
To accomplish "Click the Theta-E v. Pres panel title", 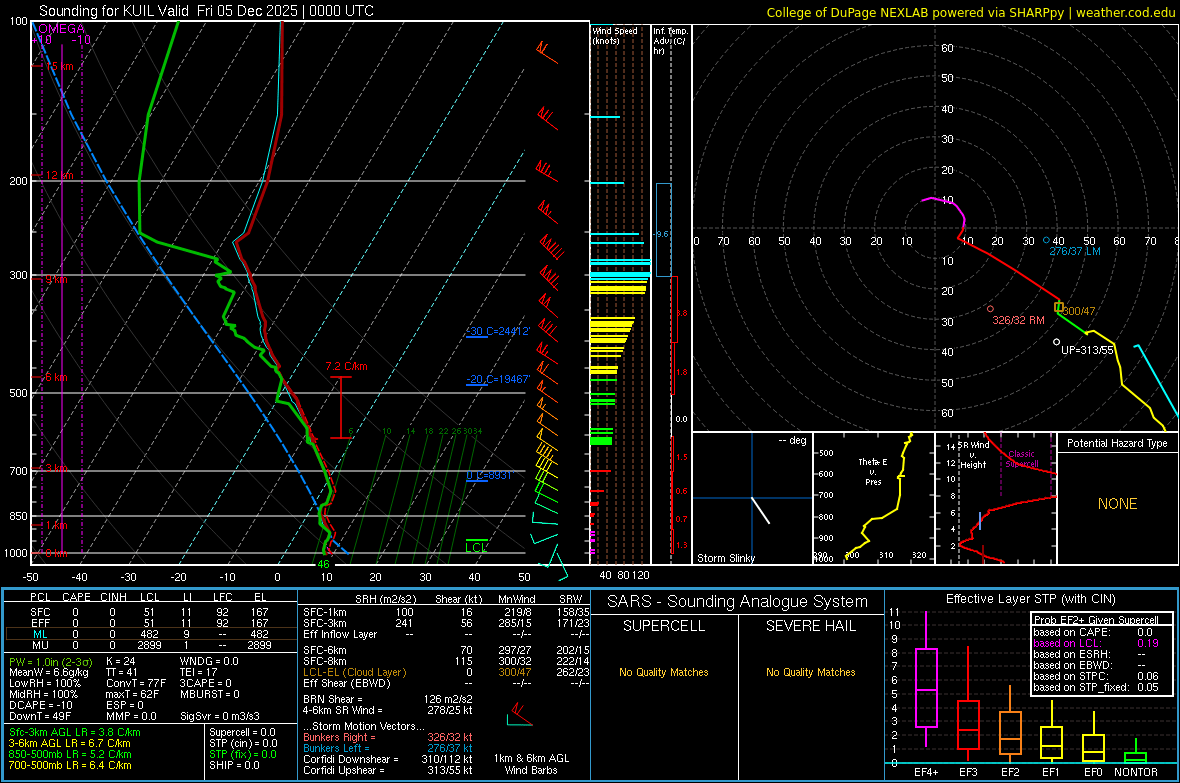I will coord(873,472).
